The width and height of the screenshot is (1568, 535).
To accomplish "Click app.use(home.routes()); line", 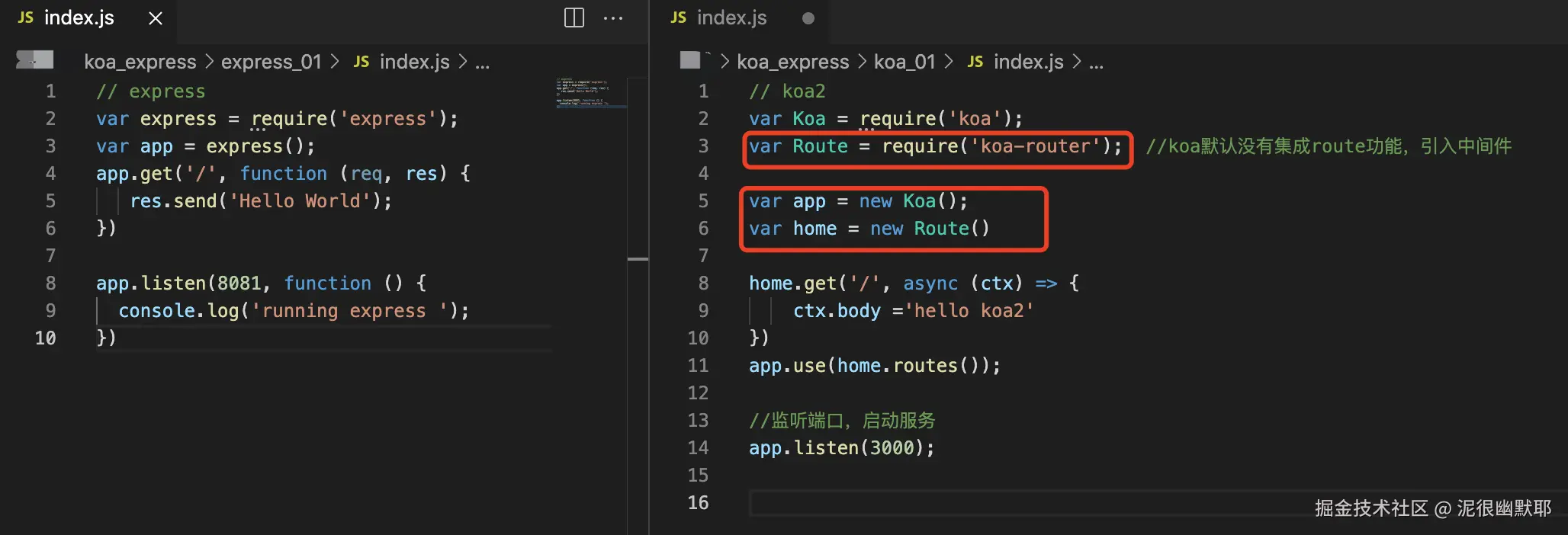I will point(875,366).
